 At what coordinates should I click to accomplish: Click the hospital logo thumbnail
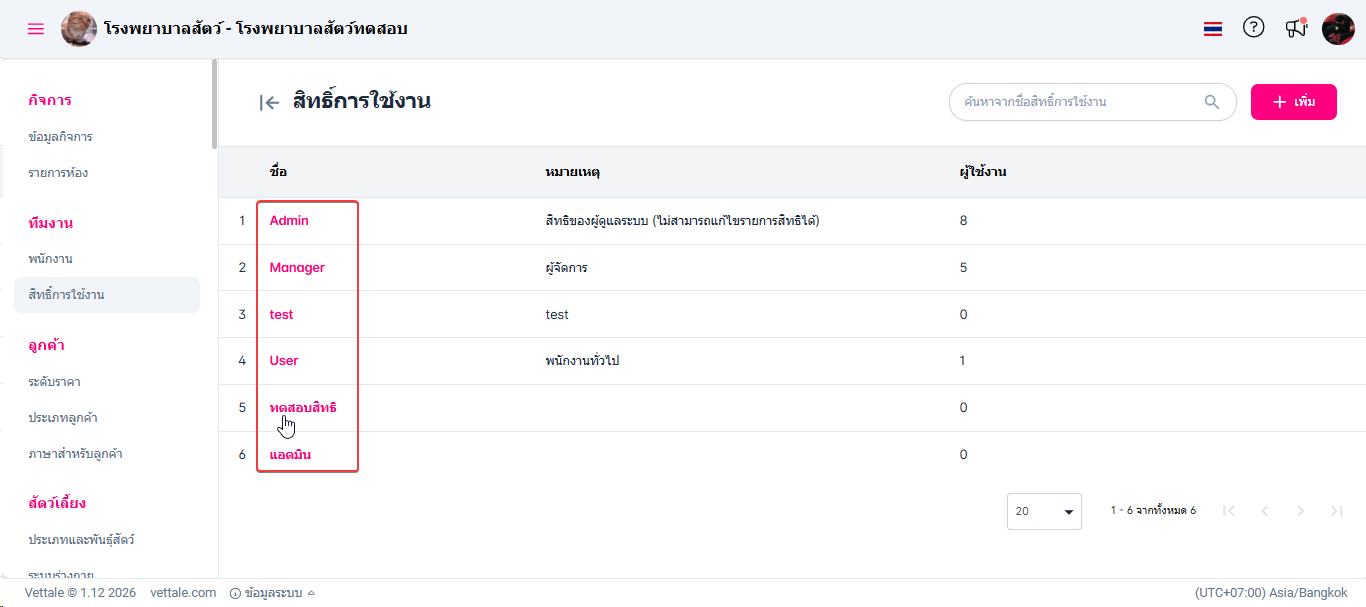click(79, 29)
